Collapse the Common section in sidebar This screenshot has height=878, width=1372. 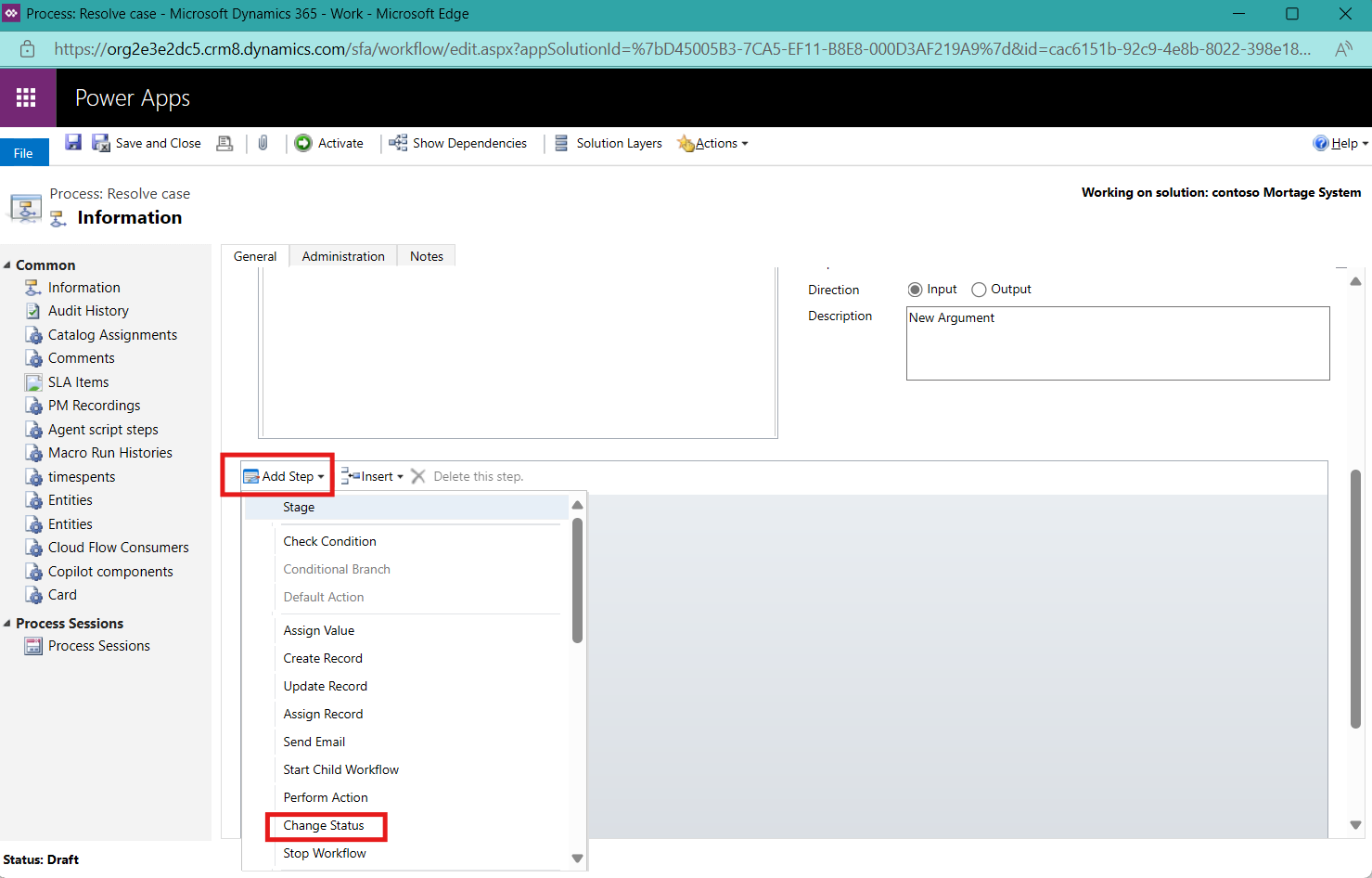[7, 265]
